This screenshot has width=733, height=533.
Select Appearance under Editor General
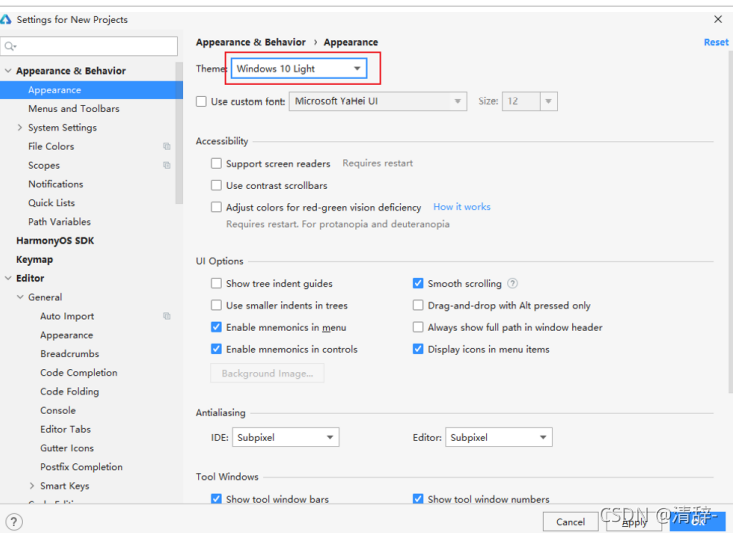[66, 335]
